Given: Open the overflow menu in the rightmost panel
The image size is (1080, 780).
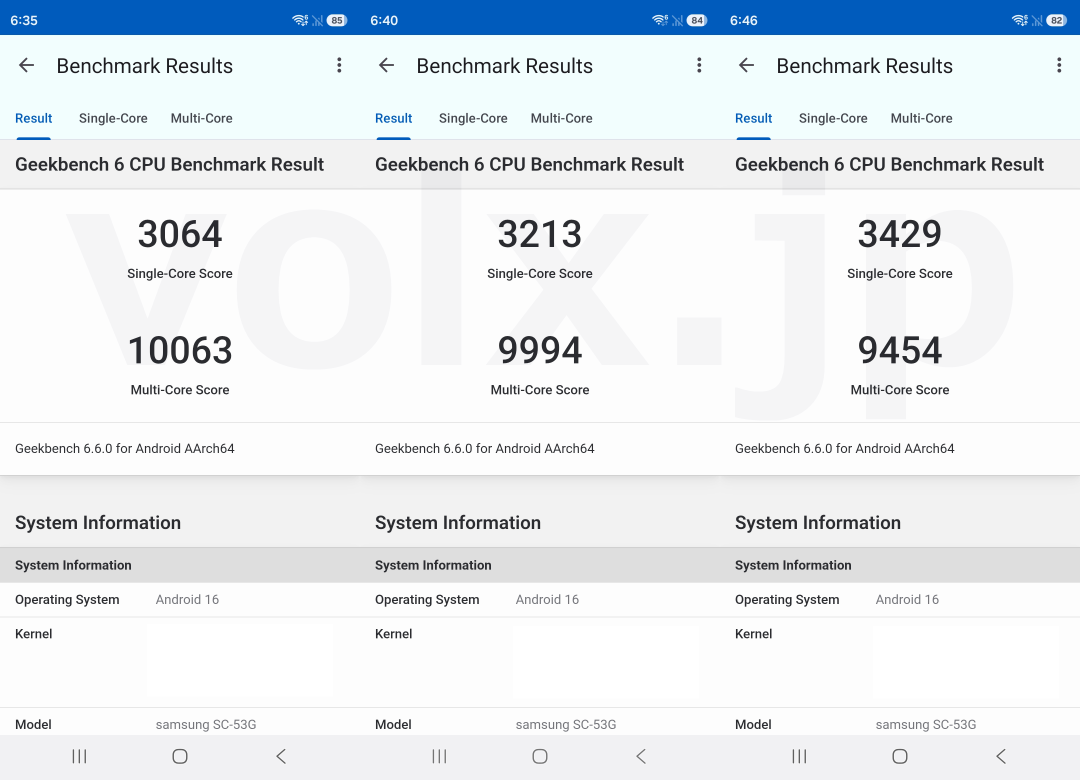Looking at the screenshot, I should pos(1059,65).
